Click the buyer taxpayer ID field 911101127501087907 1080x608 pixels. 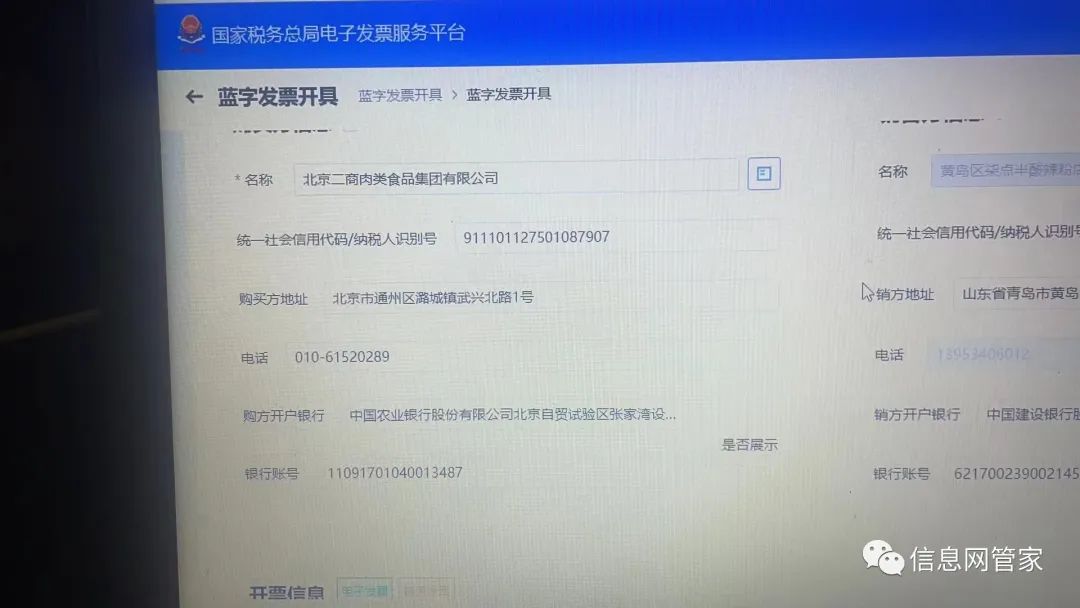pos(616,237)
